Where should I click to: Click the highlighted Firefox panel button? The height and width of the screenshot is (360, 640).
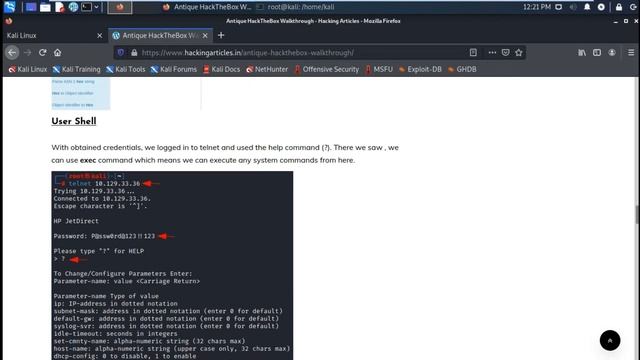[x=120, y=7]
